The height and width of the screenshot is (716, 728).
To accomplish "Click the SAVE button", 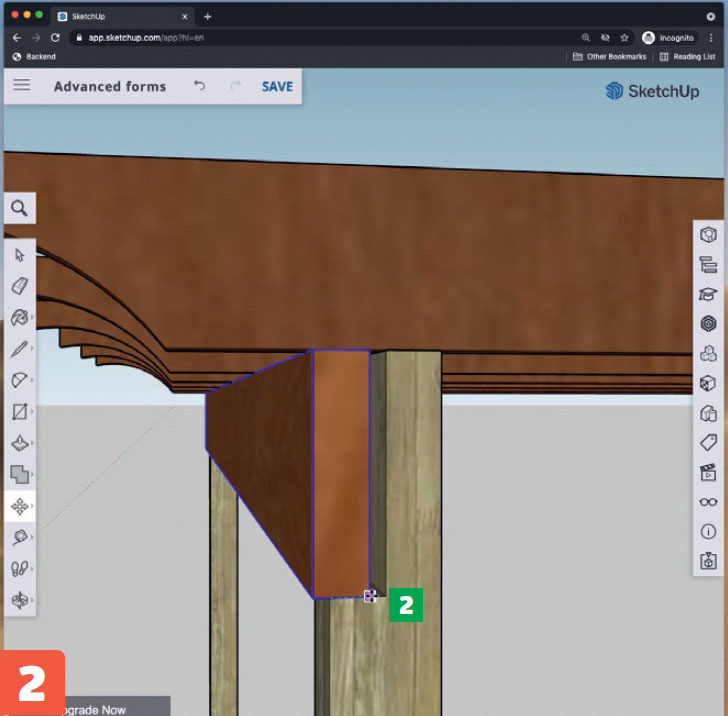I will pos(277,86).
